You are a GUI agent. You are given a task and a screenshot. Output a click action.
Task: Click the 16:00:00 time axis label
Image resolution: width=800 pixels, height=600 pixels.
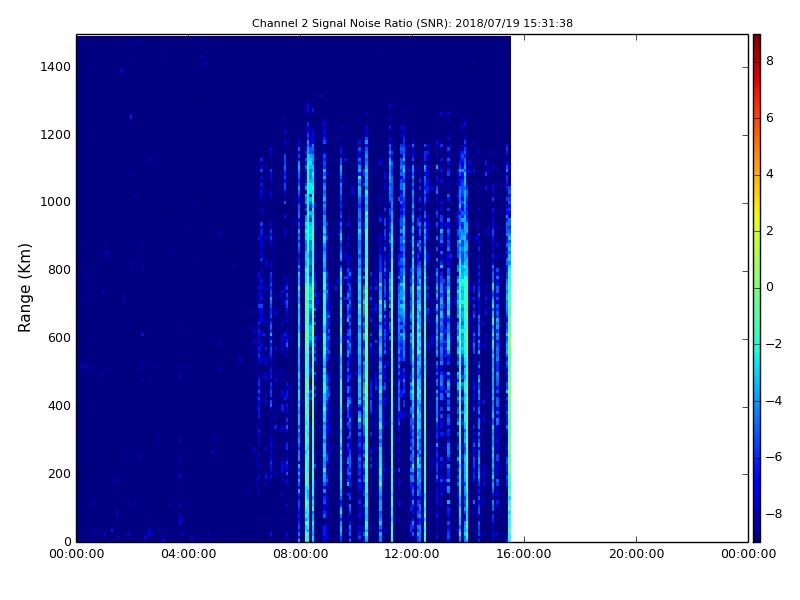(x=524, y=554)
